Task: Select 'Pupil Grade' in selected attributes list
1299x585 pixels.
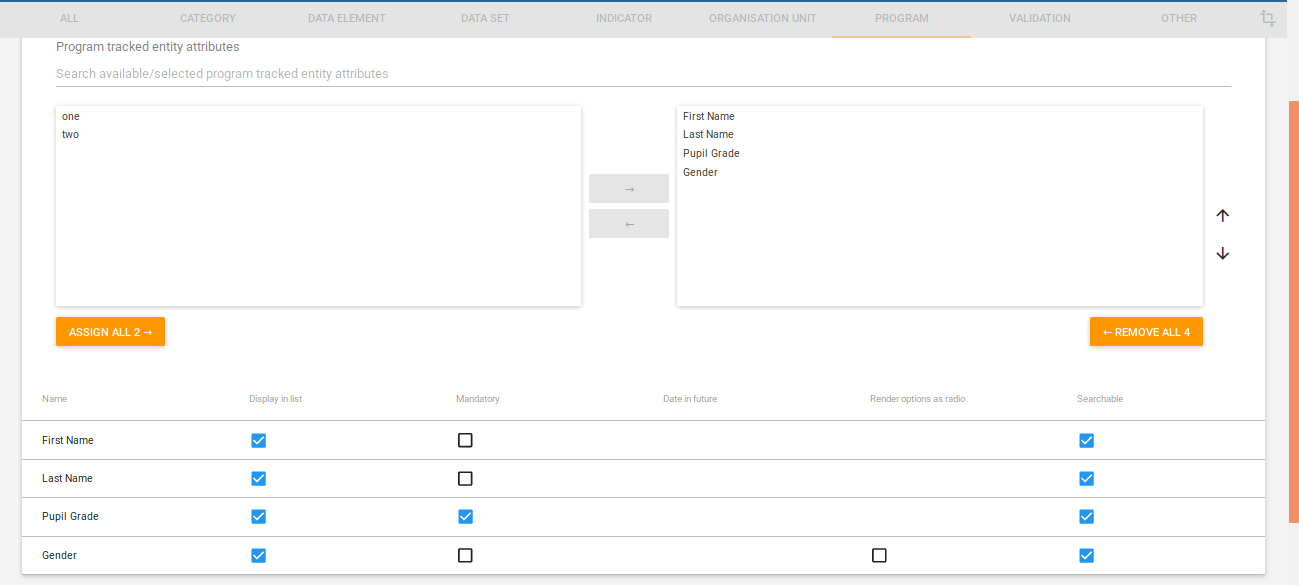Action: tap(711, 153)
